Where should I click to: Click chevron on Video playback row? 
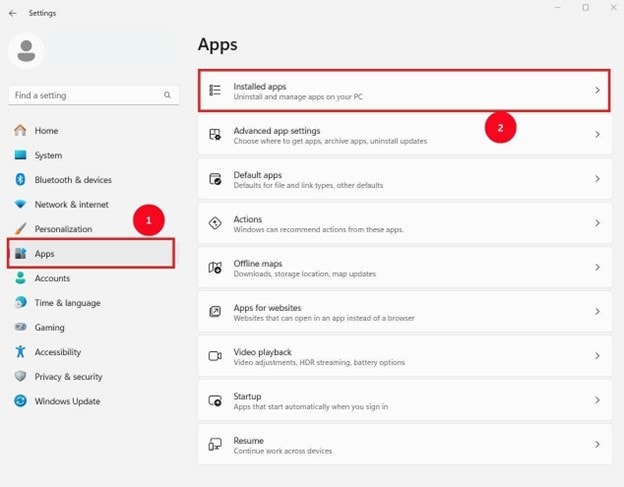pos(597,356)
